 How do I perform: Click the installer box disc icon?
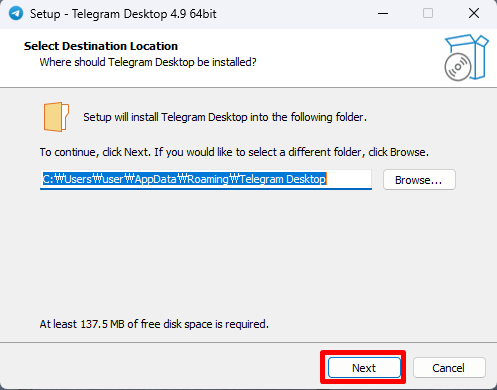466,57
